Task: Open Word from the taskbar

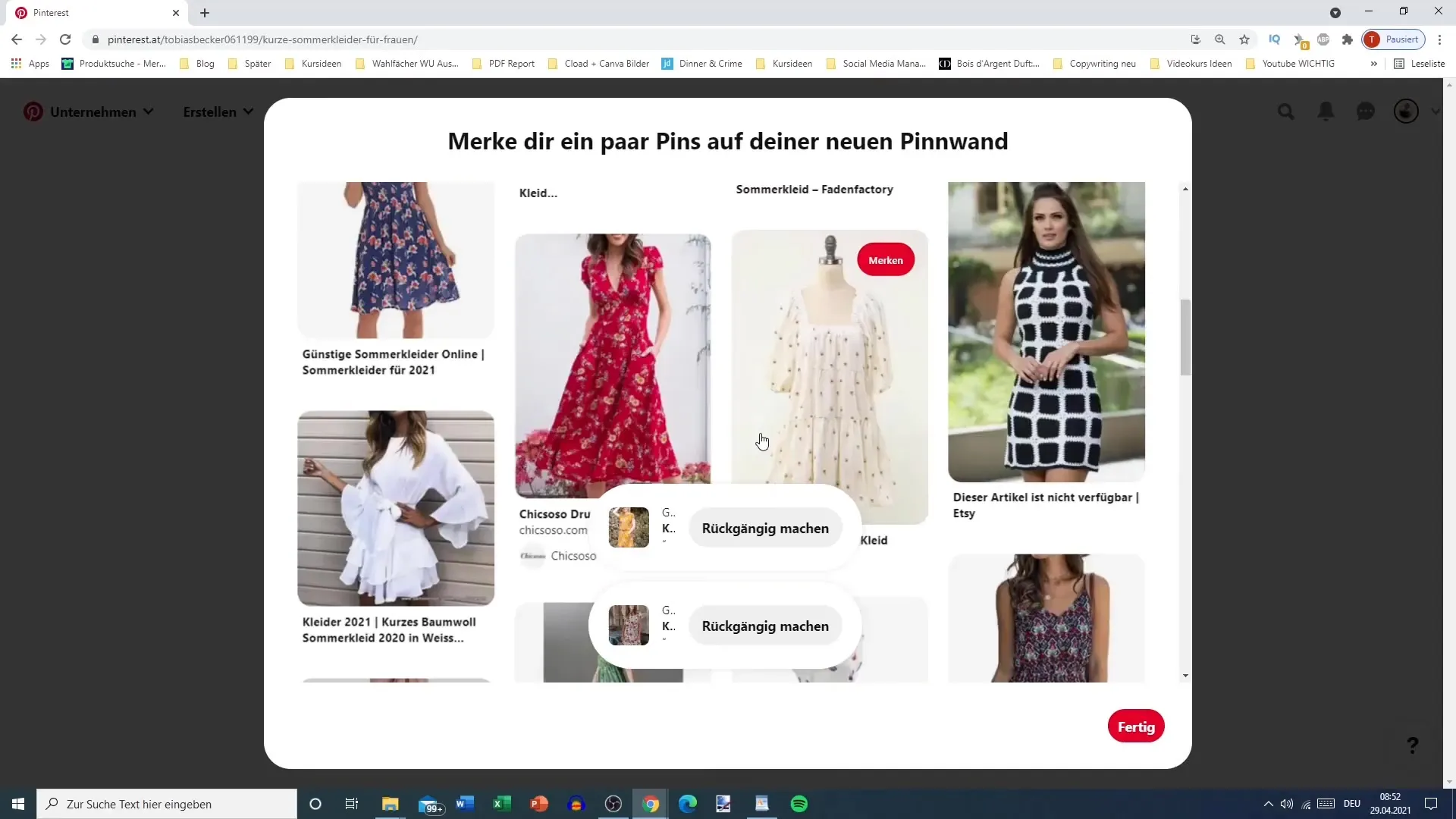Action: click(465, 804)
